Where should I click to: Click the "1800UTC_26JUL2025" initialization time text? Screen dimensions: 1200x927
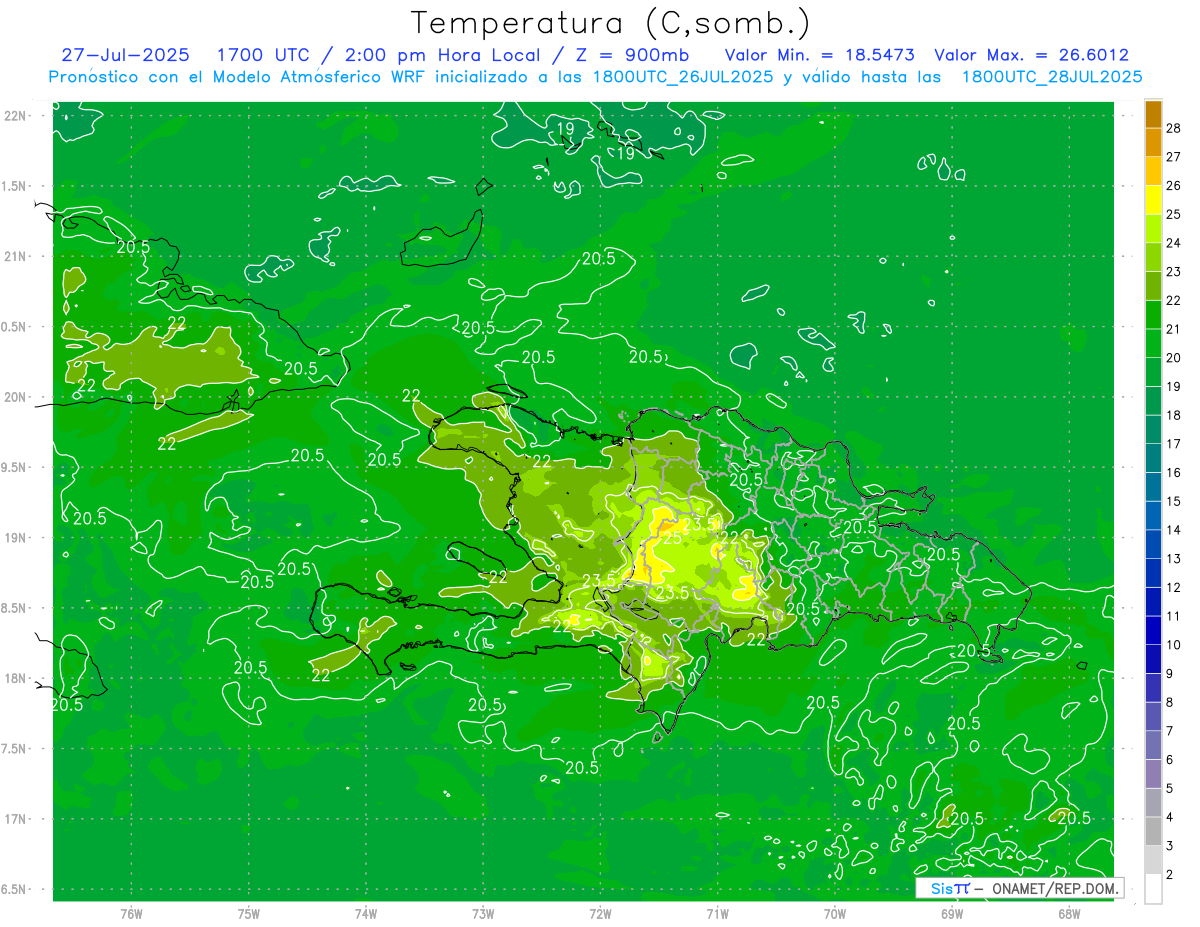point(683,77)
